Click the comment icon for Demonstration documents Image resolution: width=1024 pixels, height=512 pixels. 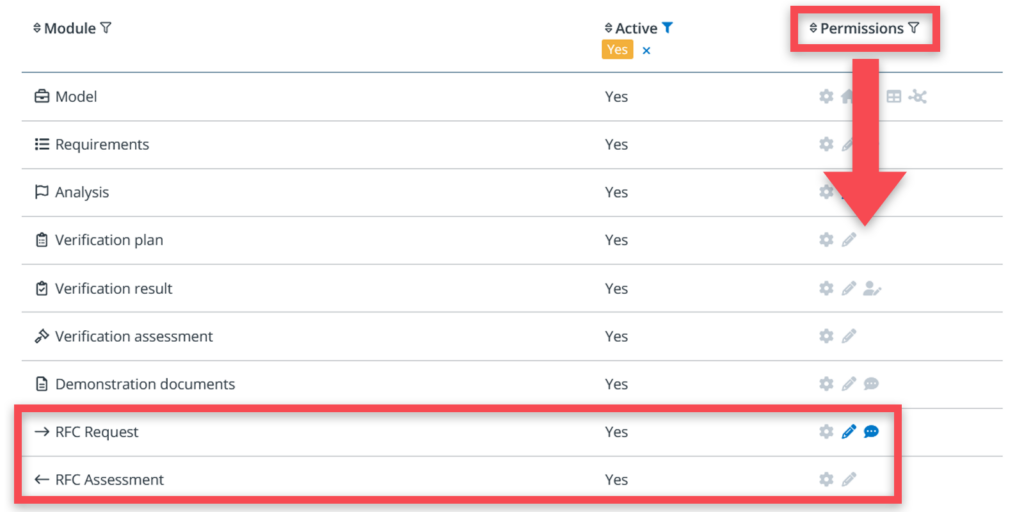point(871,384)
